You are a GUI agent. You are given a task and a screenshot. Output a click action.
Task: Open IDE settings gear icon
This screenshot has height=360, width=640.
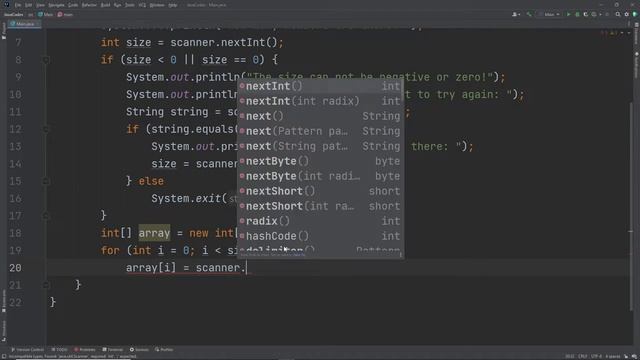coord(627,14)
